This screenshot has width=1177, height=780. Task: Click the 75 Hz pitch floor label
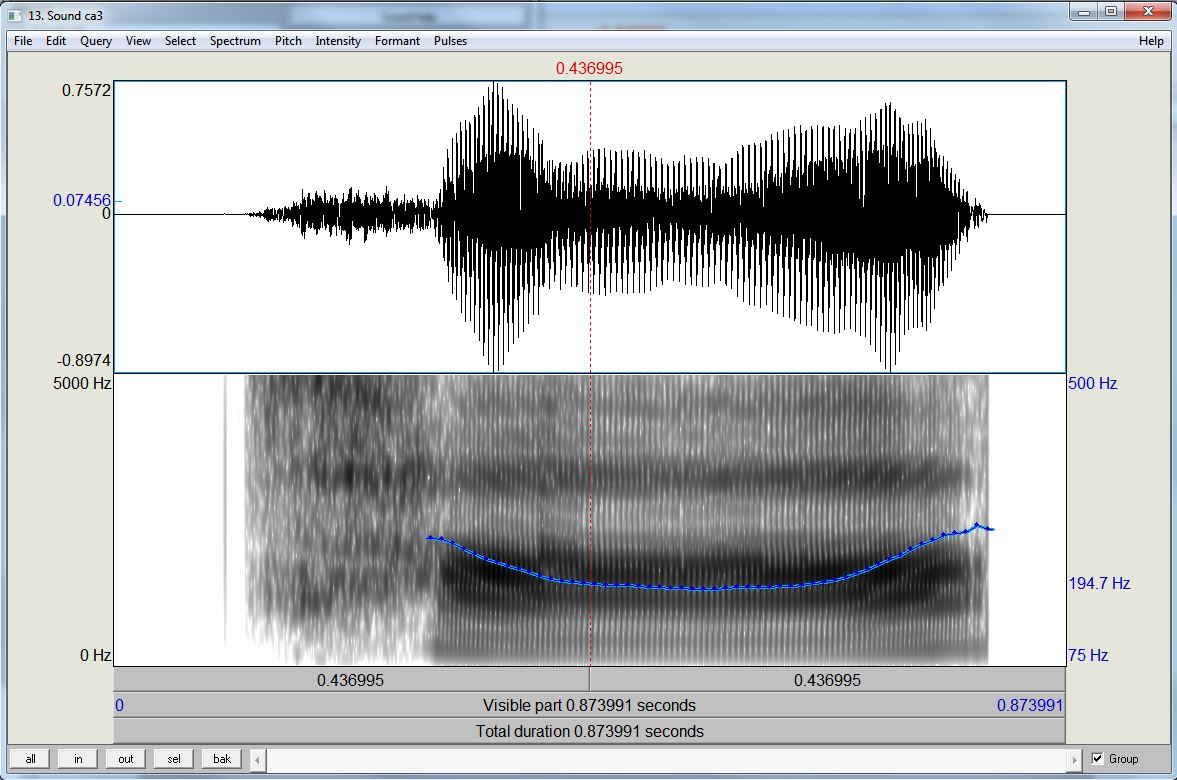click(1088, 655)
